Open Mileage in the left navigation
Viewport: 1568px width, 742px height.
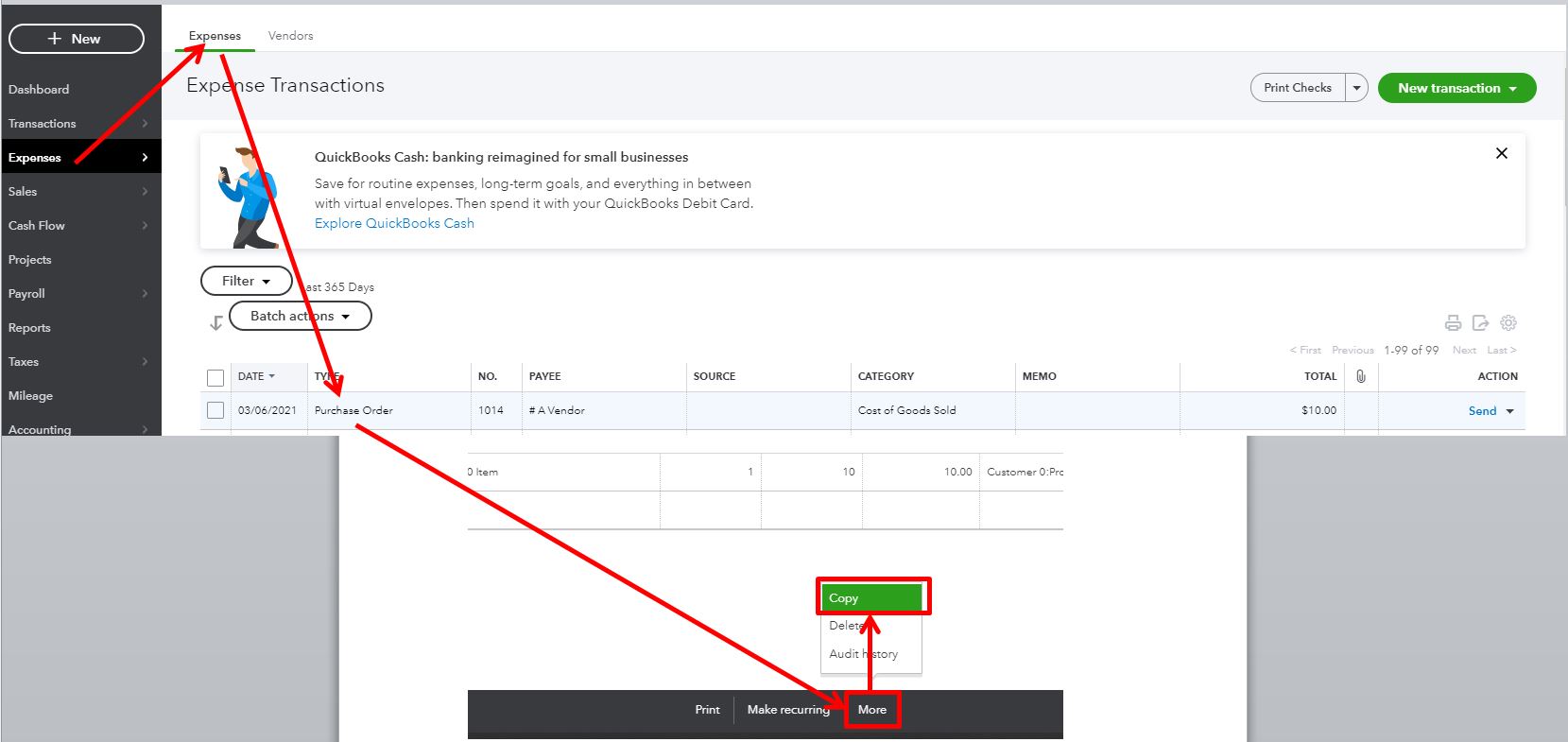30,396
